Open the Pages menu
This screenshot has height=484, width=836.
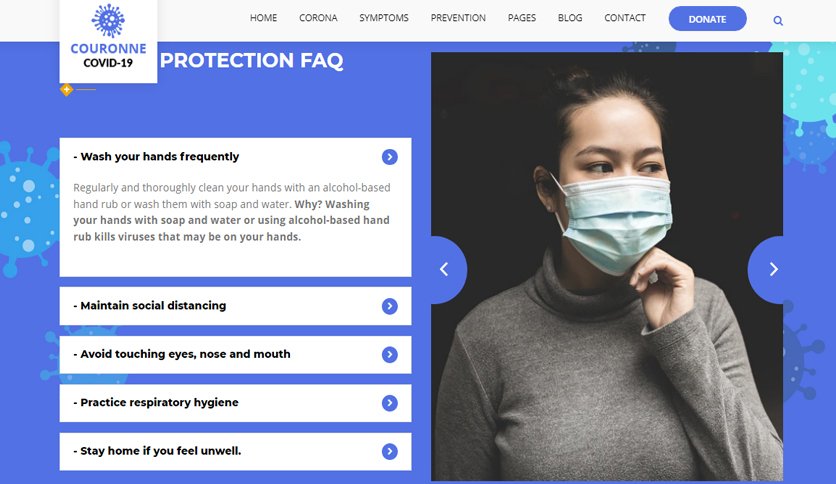522,18
